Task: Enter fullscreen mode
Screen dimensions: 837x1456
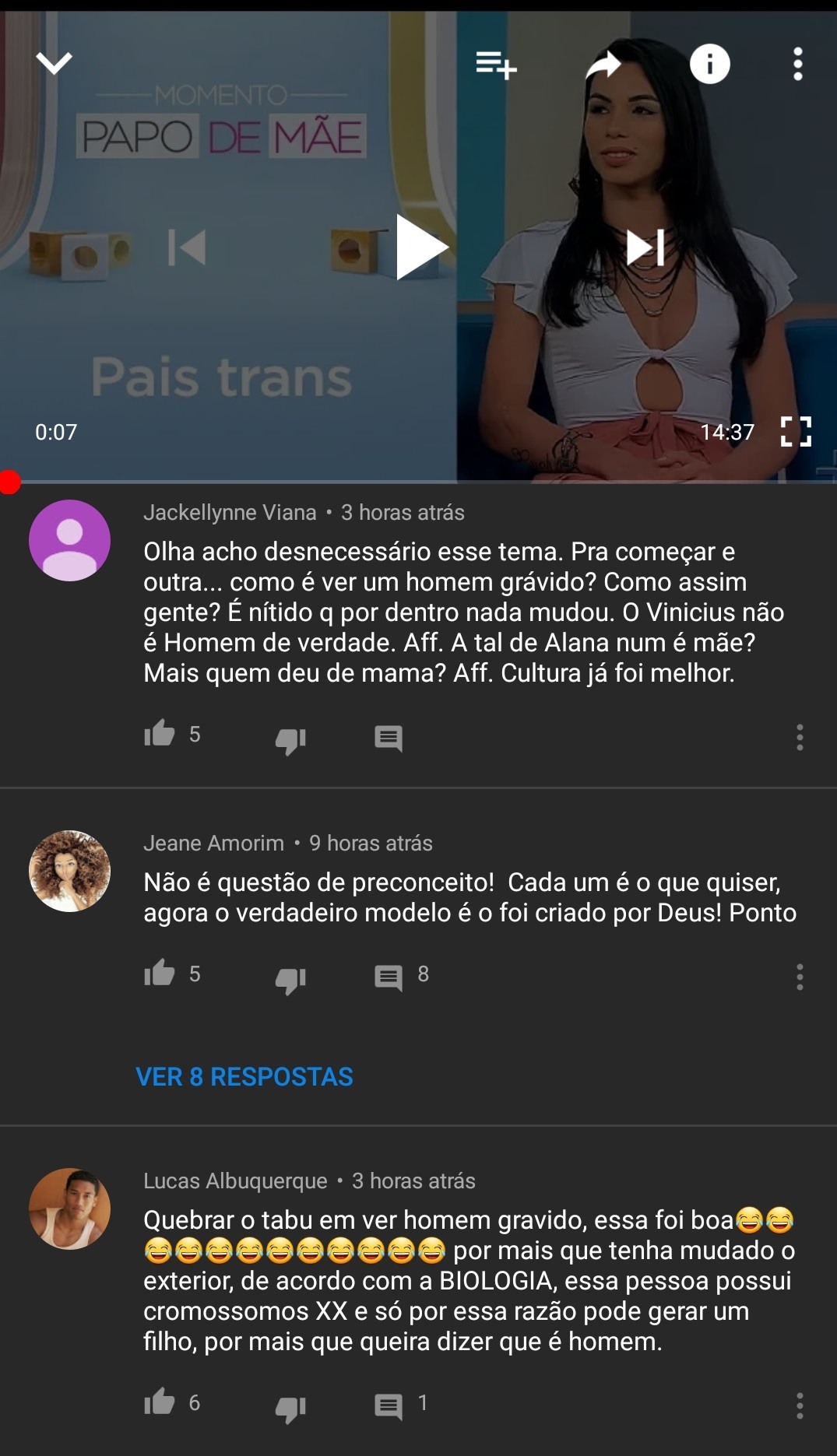Action: pyautogui.click(x=796, y=431)
